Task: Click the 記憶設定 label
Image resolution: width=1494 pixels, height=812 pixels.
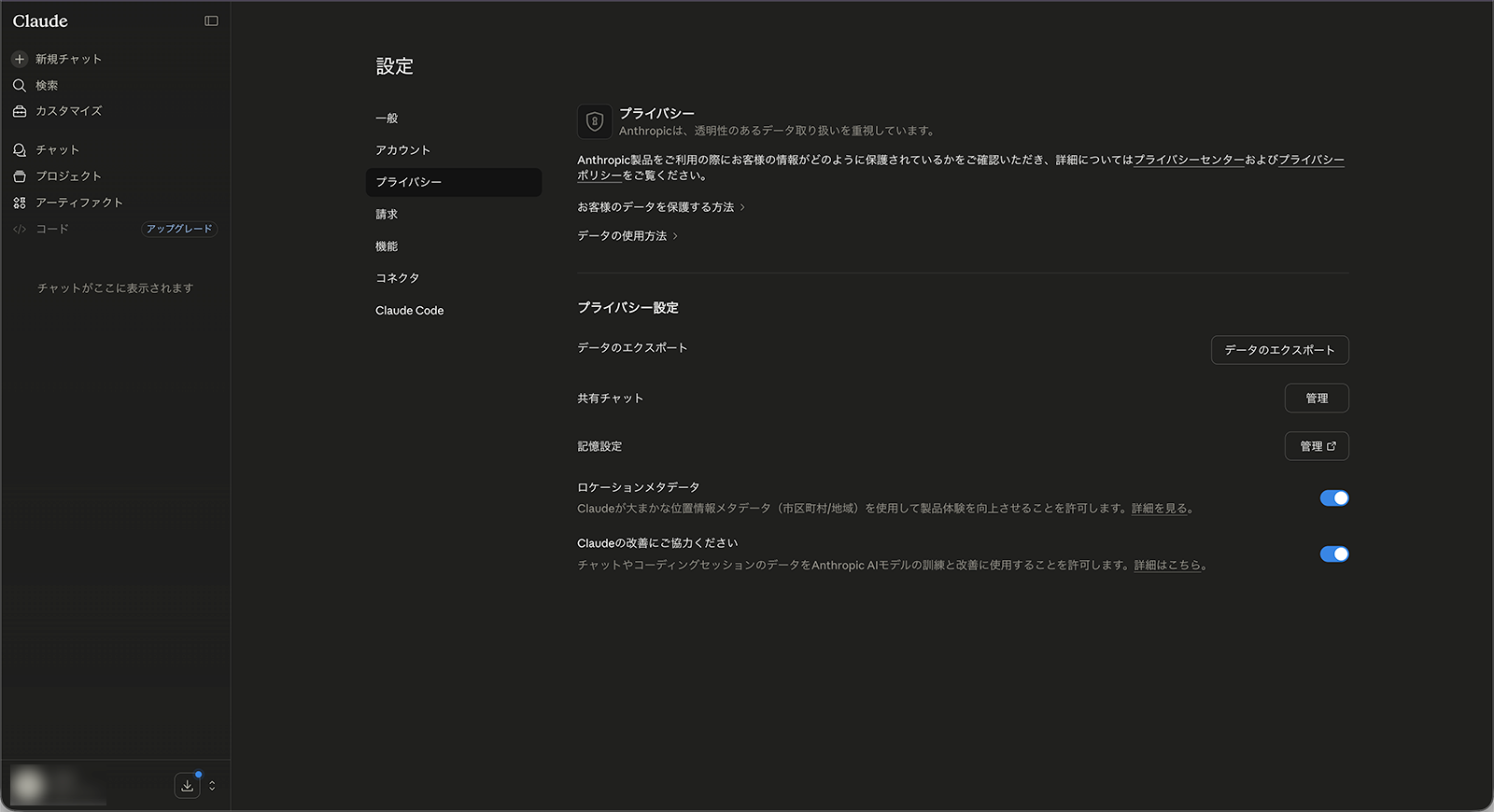Action: (599, 447)
